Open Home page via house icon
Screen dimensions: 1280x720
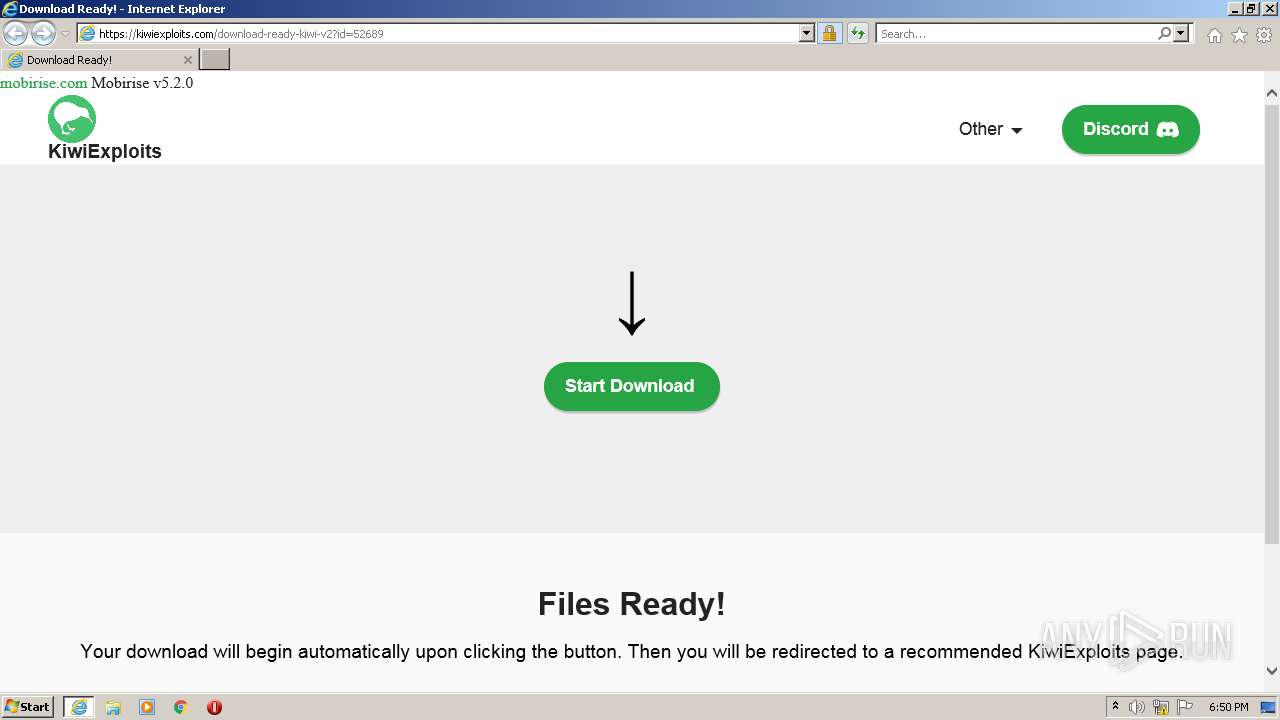[1214, 35]
